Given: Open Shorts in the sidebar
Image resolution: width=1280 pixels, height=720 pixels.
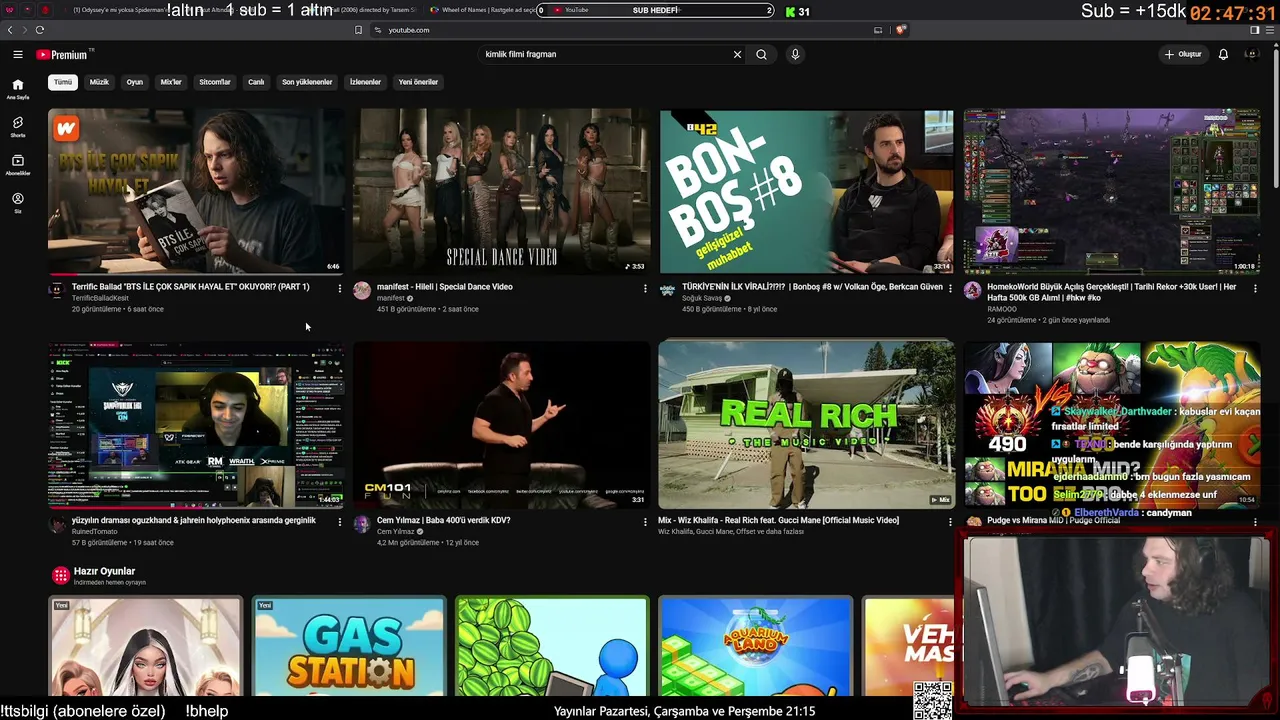Looking at the screenshot, I should (x=18, y=127).
